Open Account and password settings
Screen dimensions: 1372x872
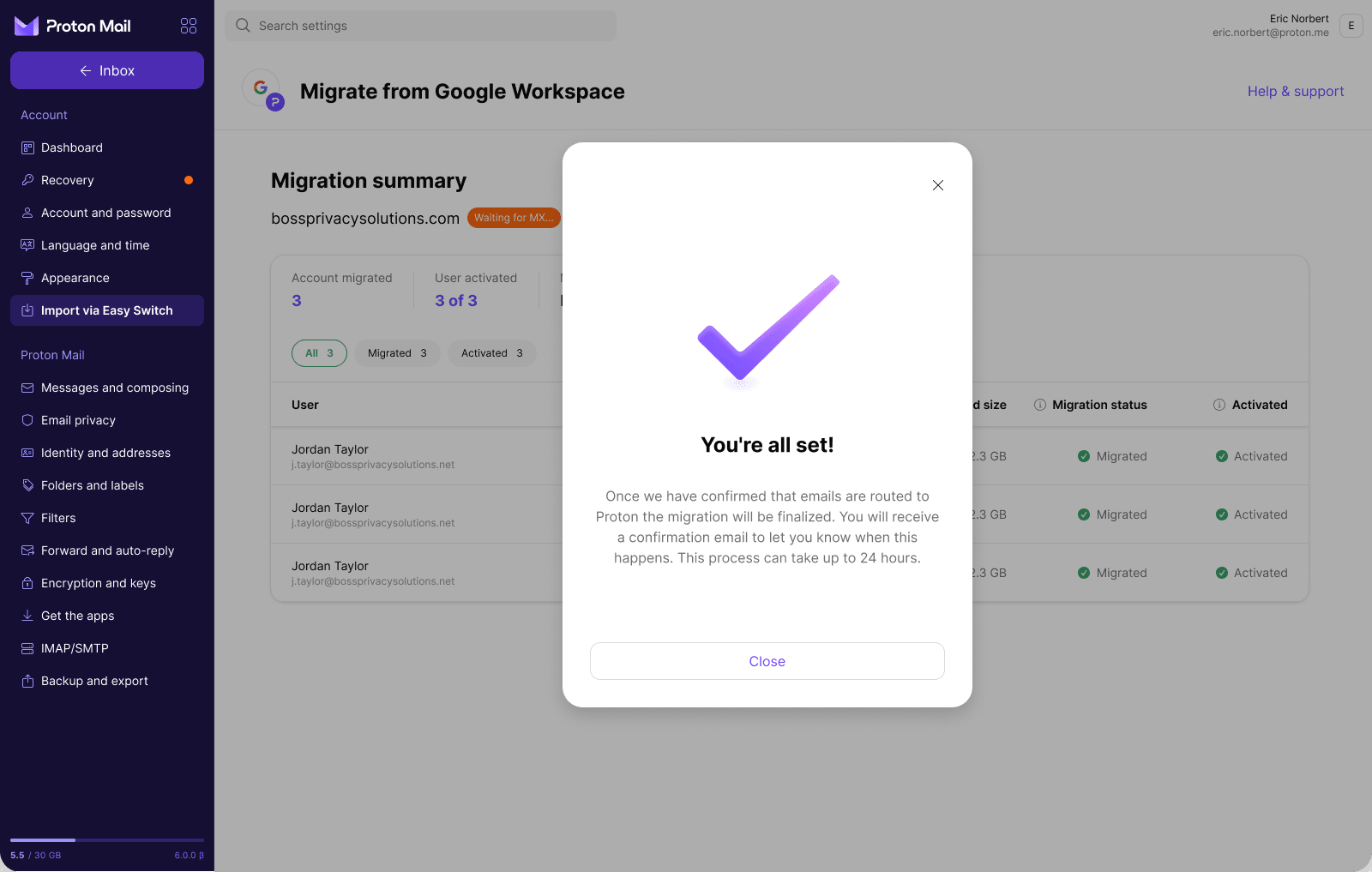[107, 213]
